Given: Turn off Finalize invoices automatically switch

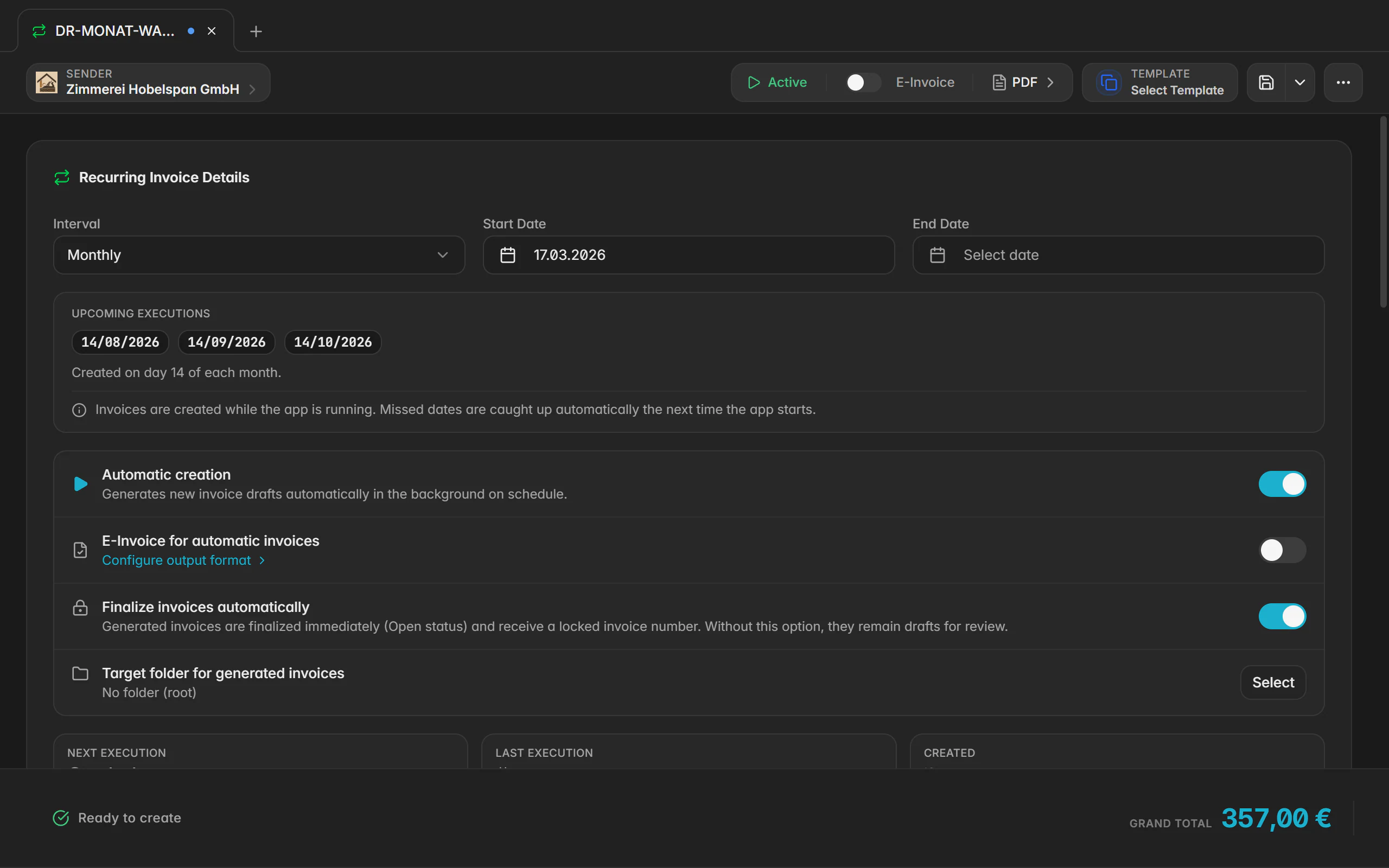Looking at the screenshot, I should tap(1282, 616).
